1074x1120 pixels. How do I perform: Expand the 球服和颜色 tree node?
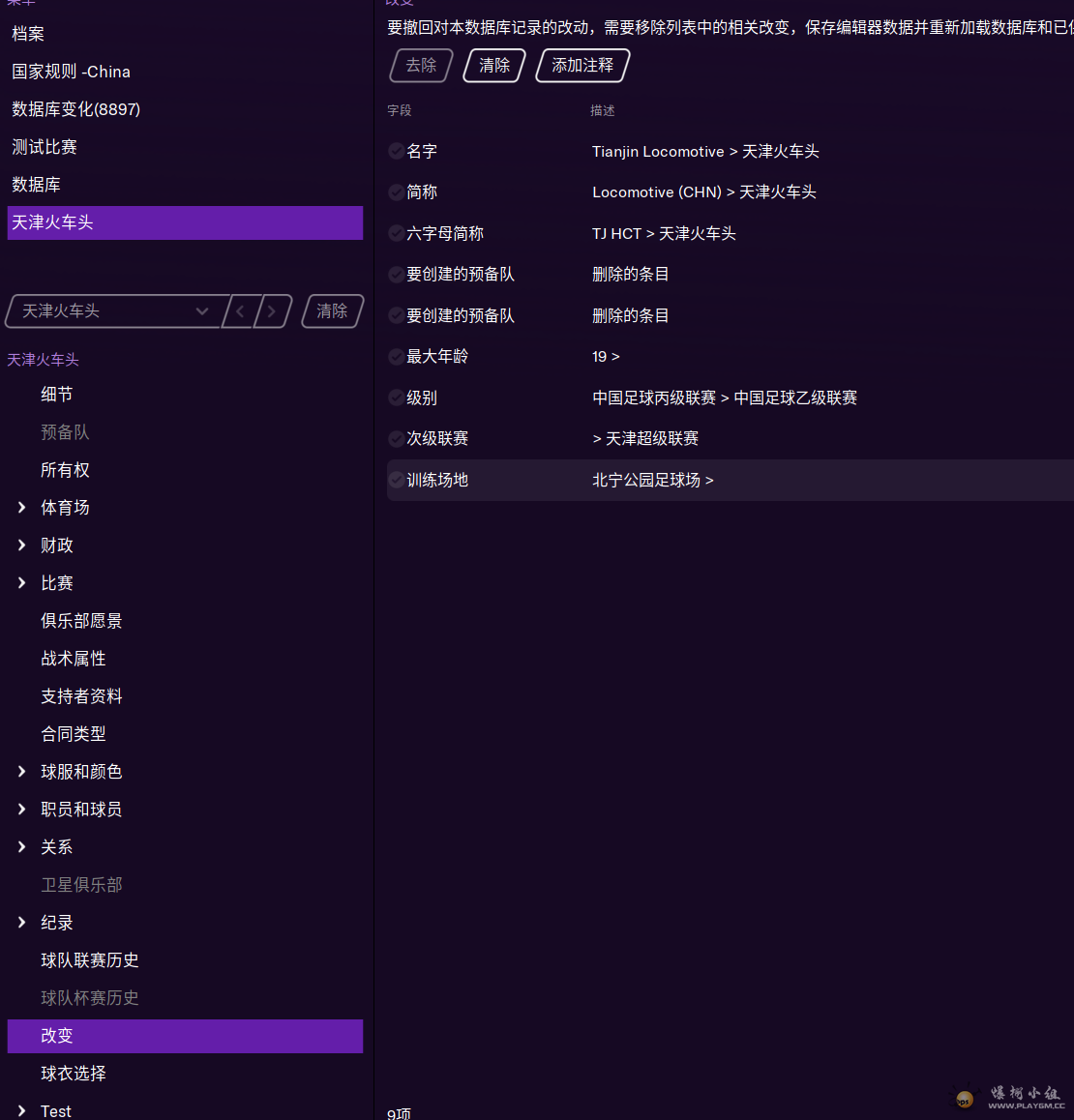coord(22,772)
